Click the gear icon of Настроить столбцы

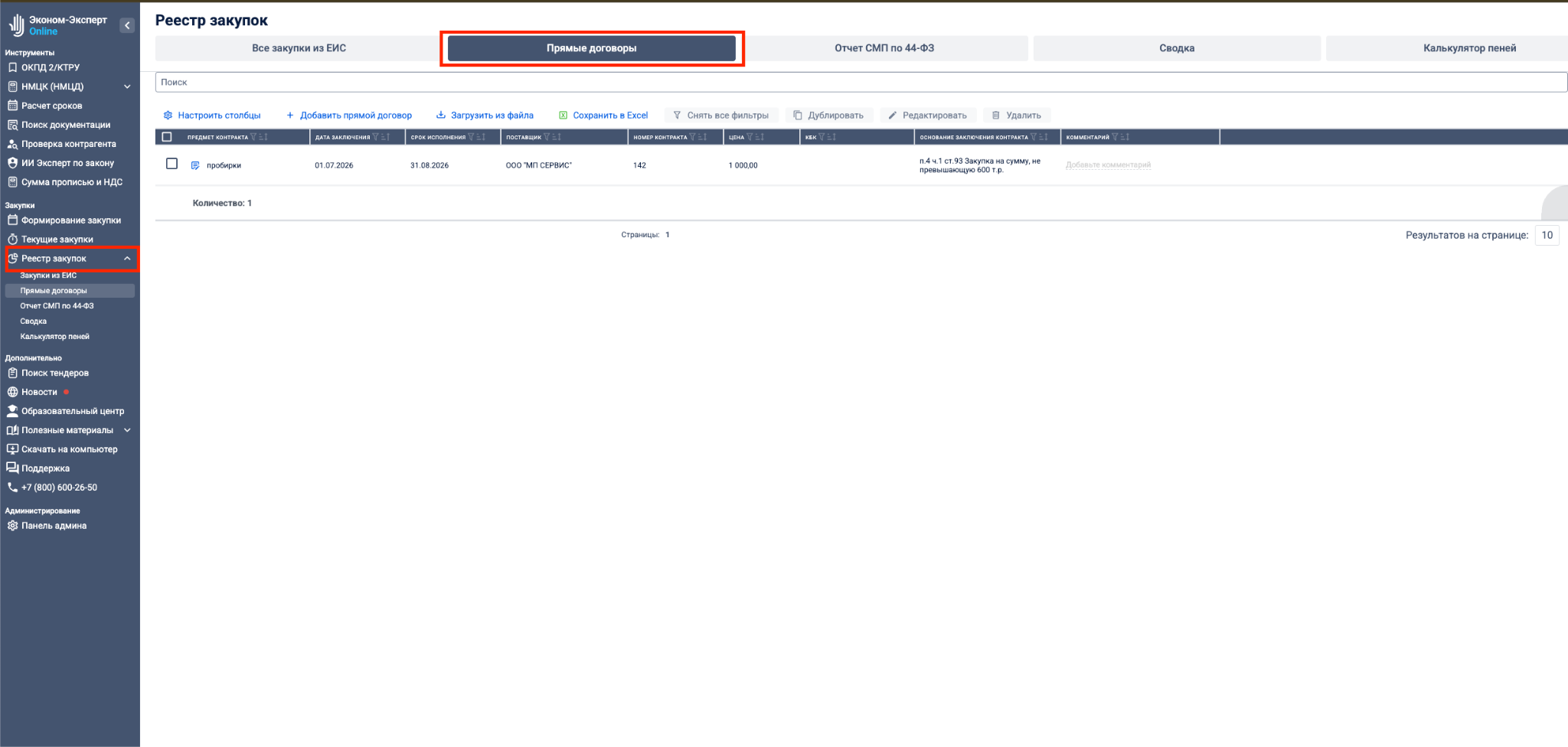(168, 116)
